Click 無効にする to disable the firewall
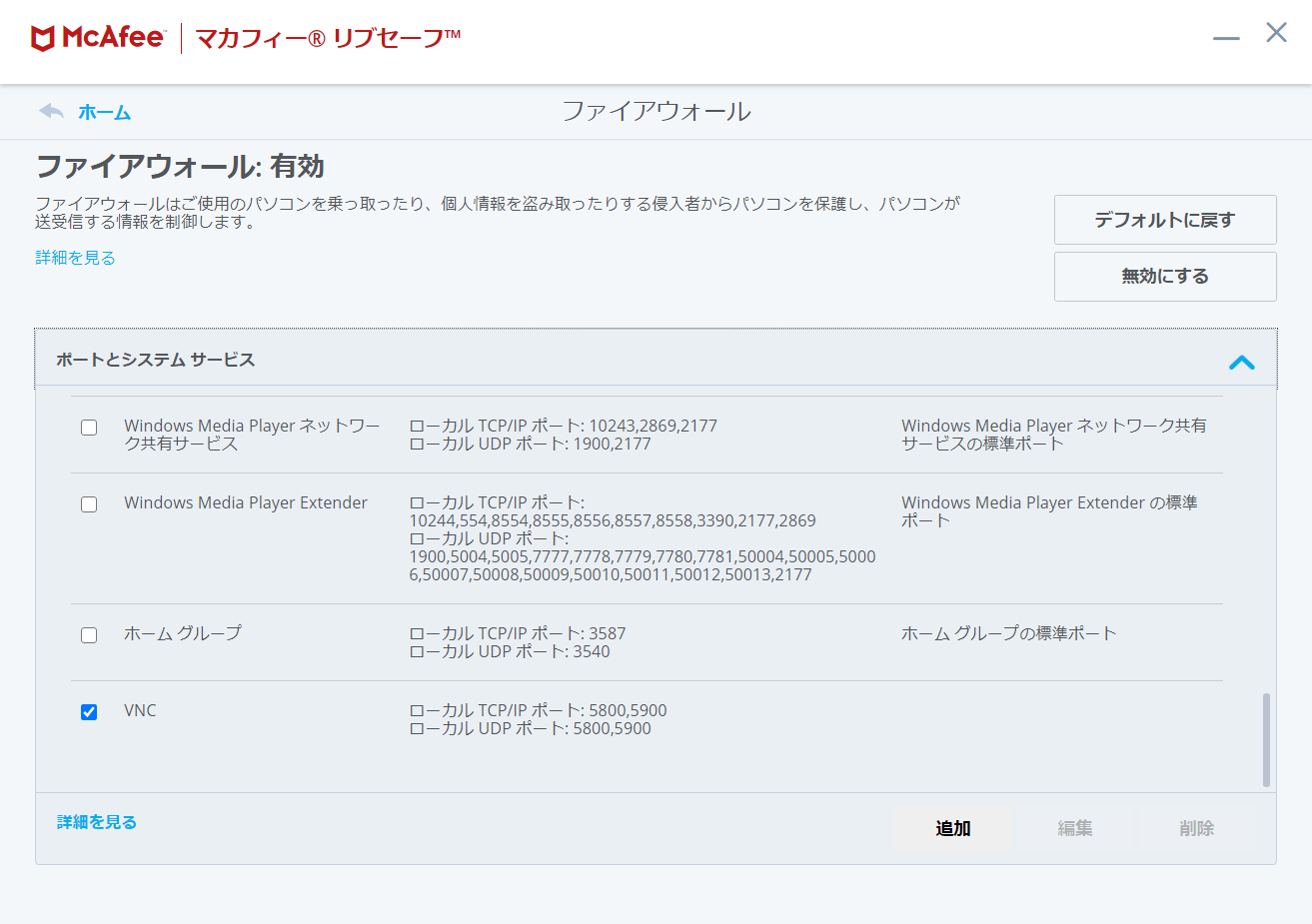 [1164, 277]
